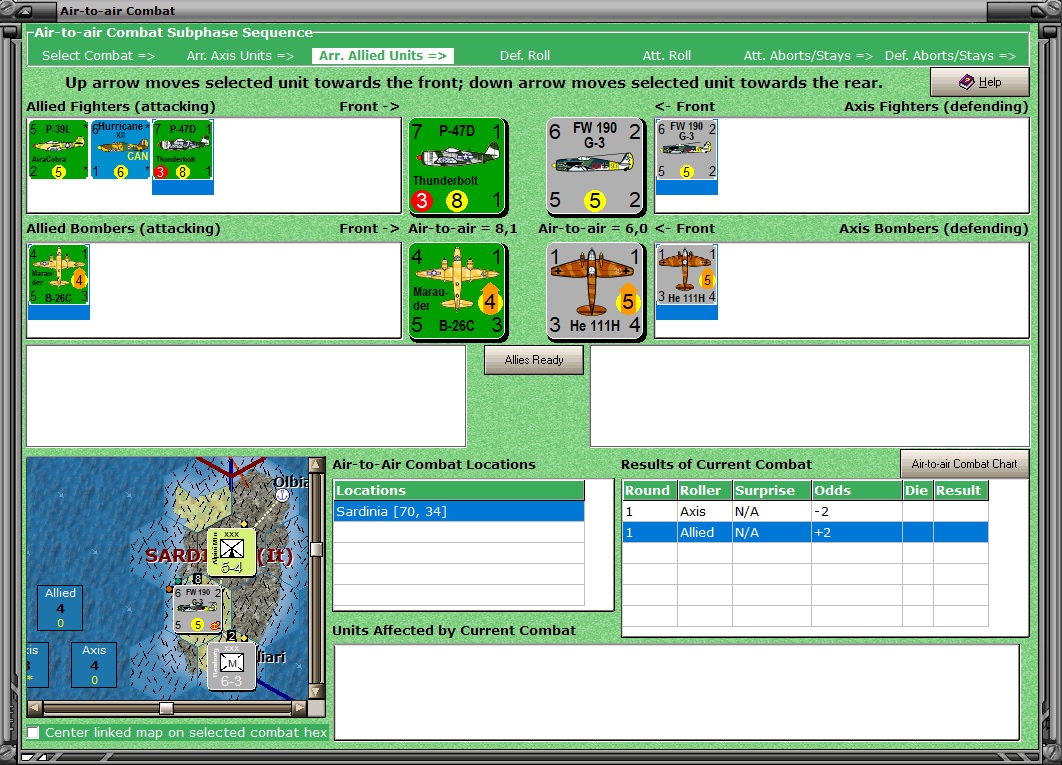Viewport: 1062px width, 765px height.
Task: Select the Att. Roll subphase step
Action: (x=666, y=56)
